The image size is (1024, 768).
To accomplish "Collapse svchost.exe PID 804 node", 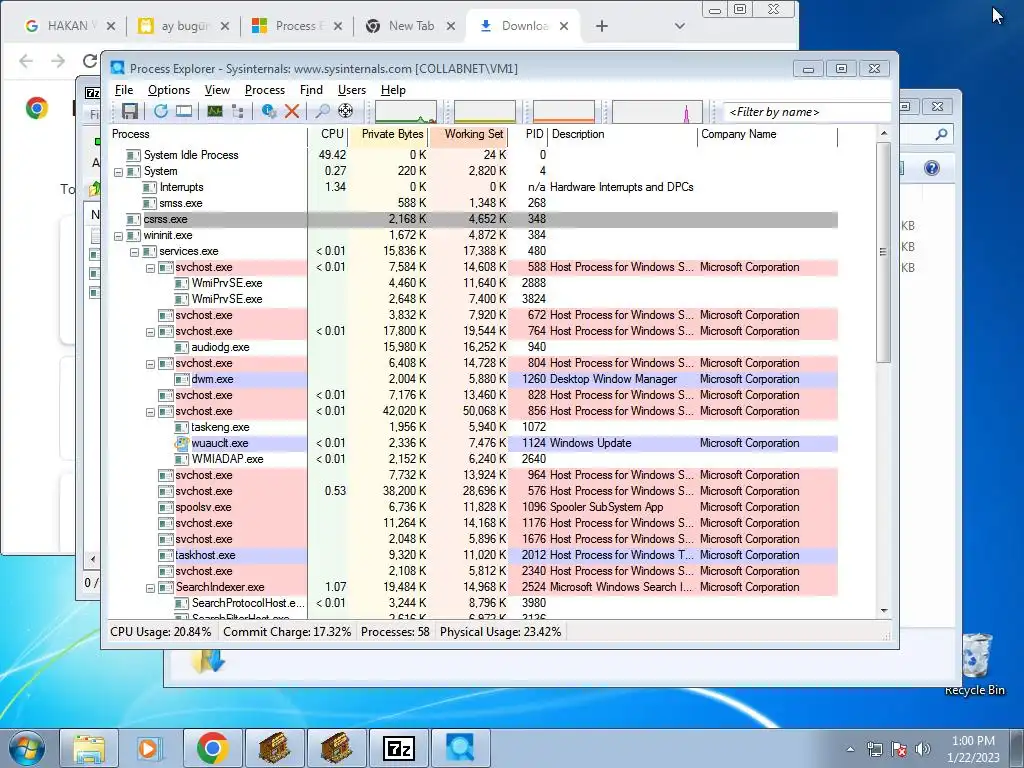I will tap(150, 364).
